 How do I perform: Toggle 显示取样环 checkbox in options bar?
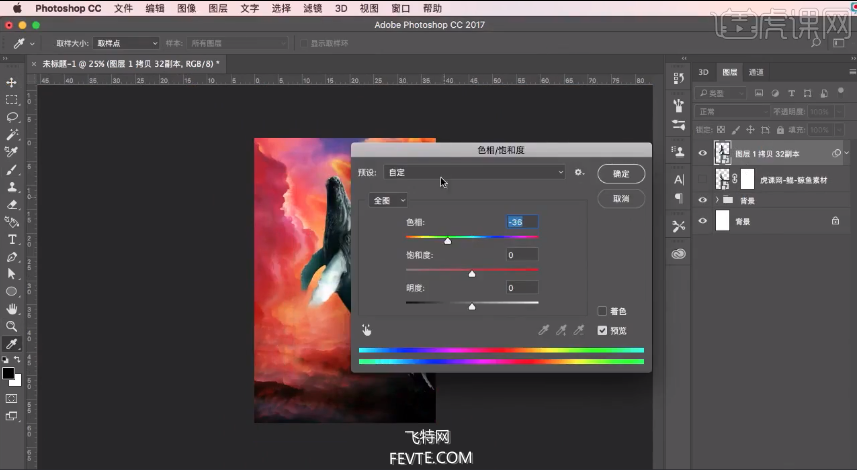(304, 43)
